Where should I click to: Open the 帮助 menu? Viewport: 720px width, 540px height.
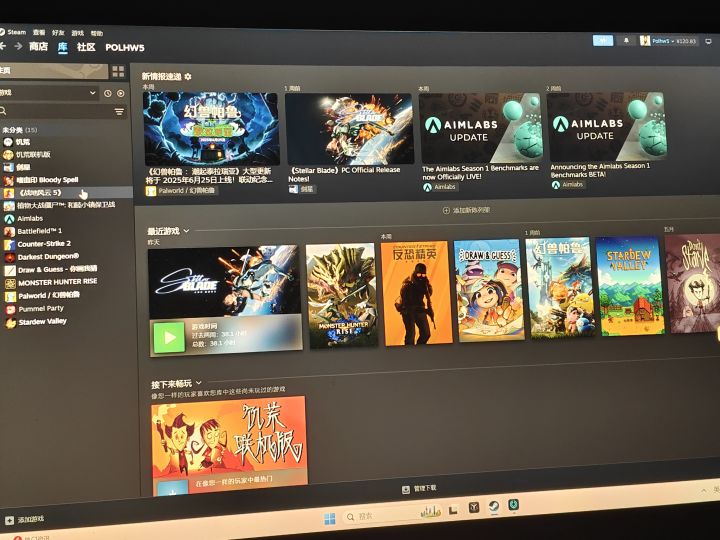(96, 34)
